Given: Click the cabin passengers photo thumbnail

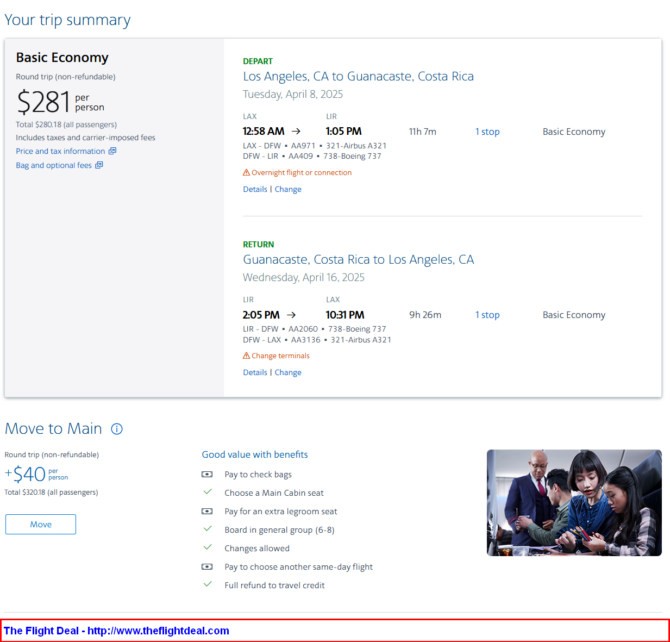Looking at the screenshot, I should (x=574, y=503).
